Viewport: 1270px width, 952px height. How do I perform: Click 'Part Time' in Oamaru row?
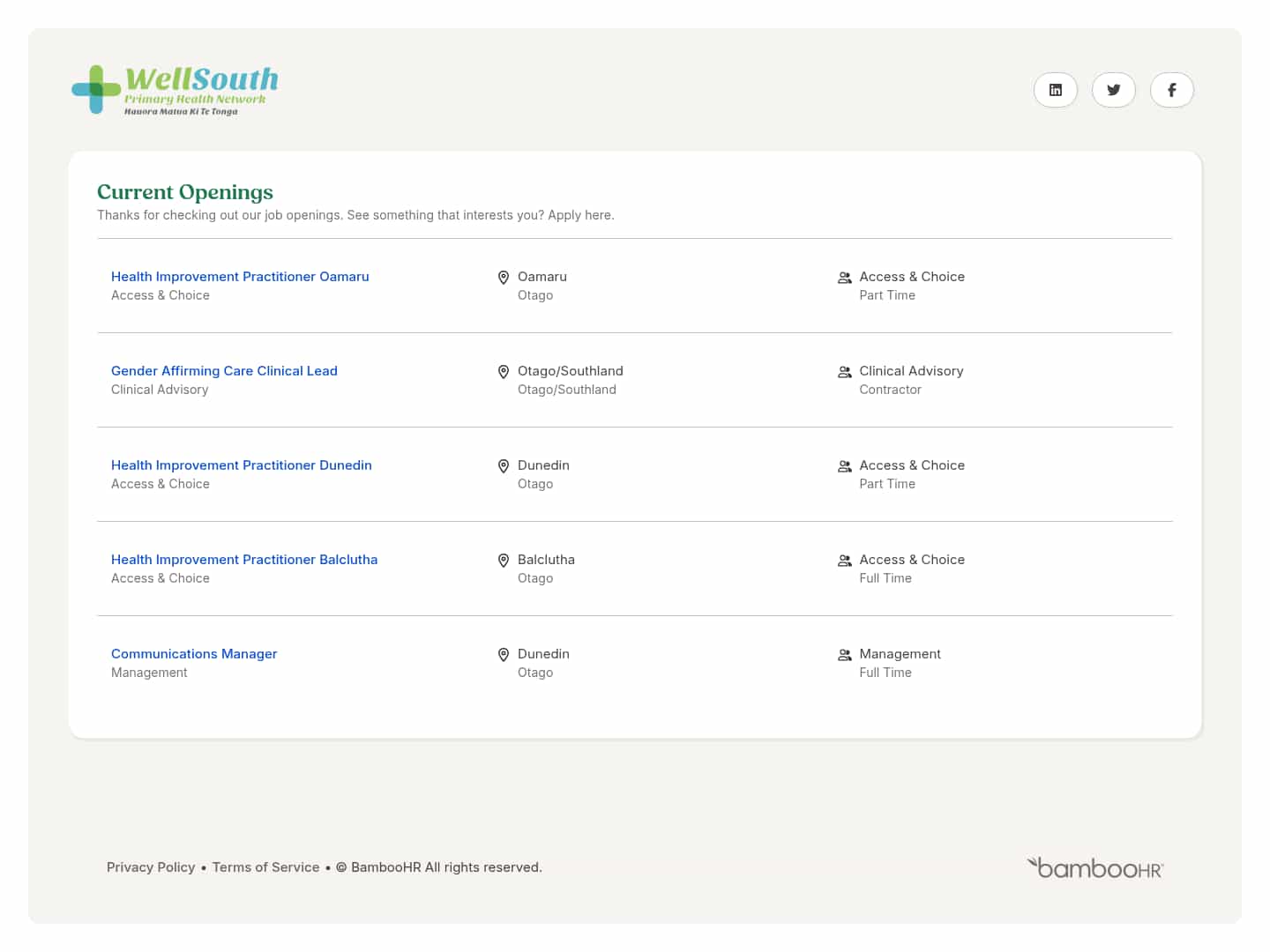tap(887, 295)
